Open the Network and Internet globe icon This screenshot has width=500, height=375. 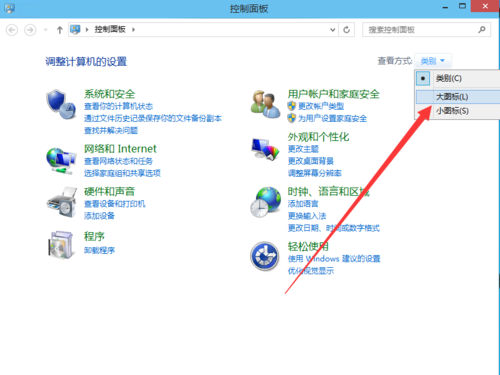click(61, 161)
